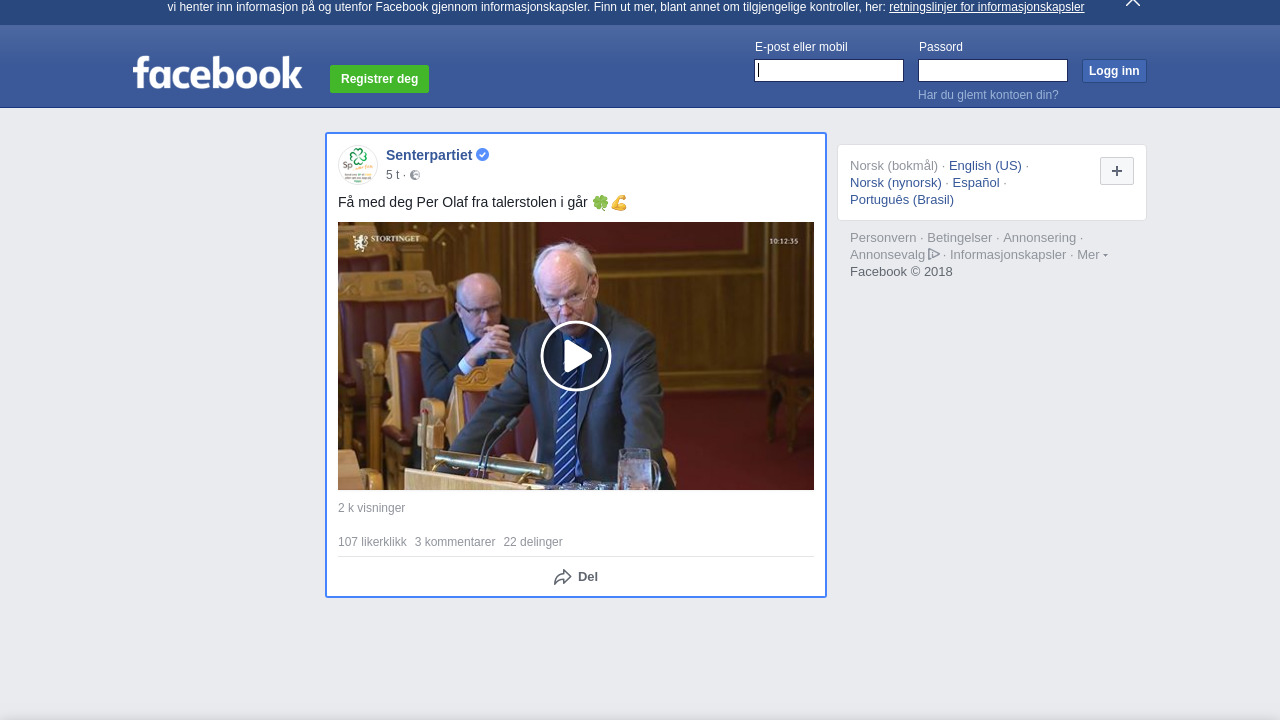Expand the Mer footer dropdown
Image resolution: width=1280 pixels, height=720 pixels.
point(1092,255)
